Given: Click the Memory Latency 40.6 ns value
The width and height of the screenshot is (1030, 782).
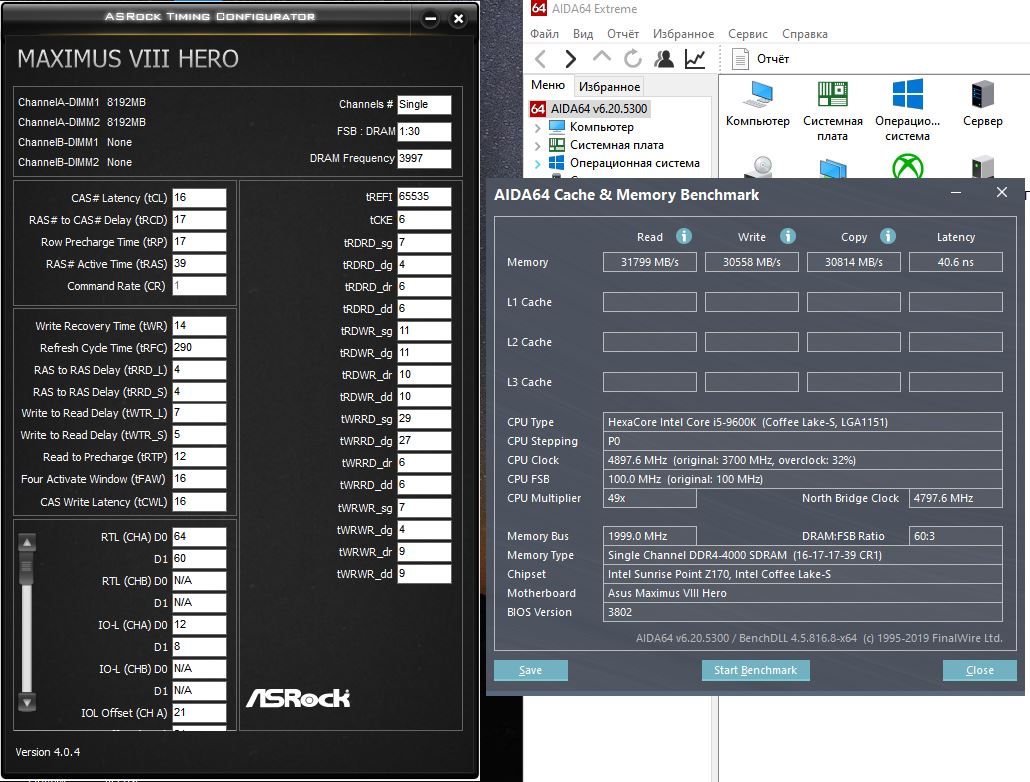Looking at the screenshot, I should [x=956, y=262].
